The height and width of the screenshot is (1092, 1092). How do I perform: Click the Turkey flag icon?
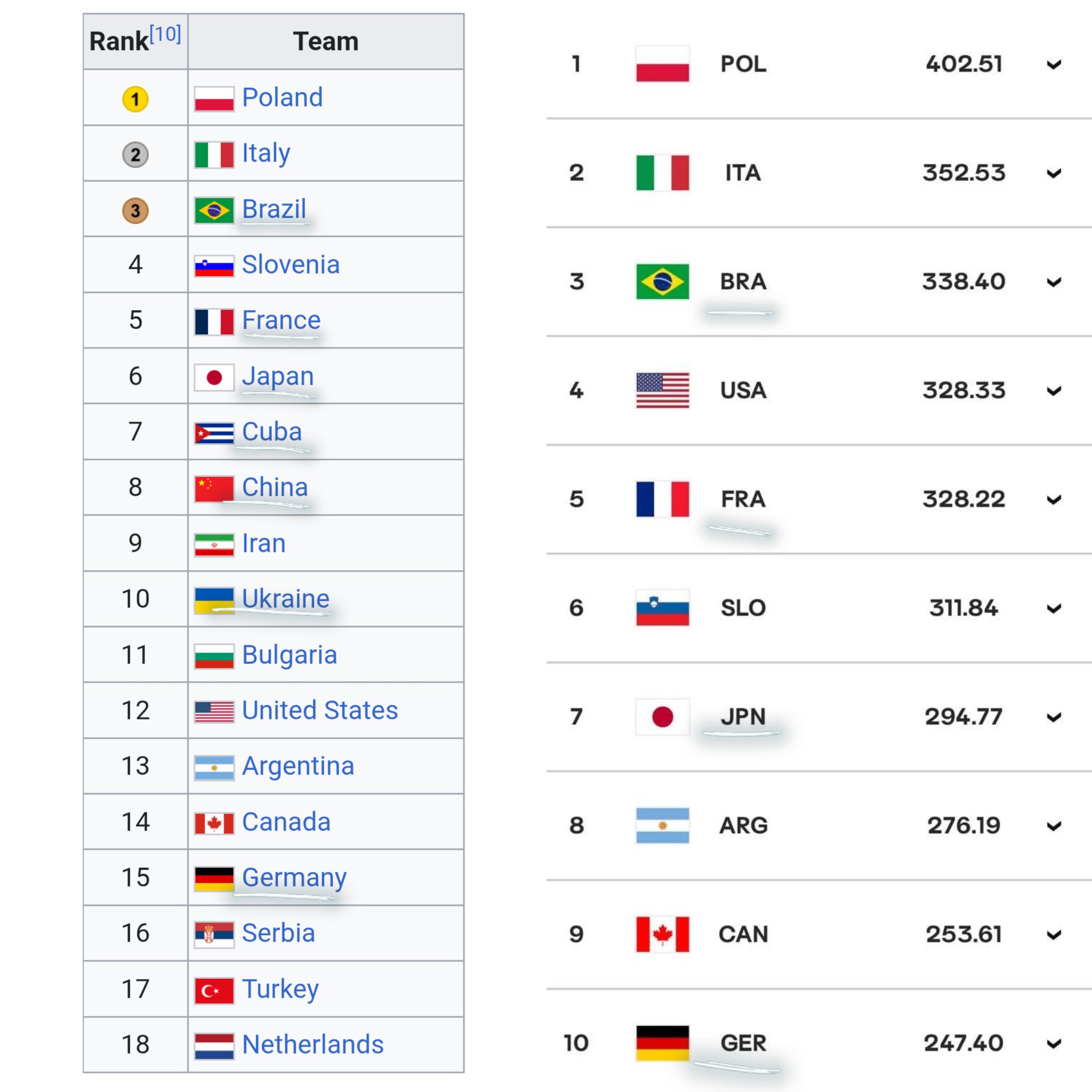pos(214,990)
